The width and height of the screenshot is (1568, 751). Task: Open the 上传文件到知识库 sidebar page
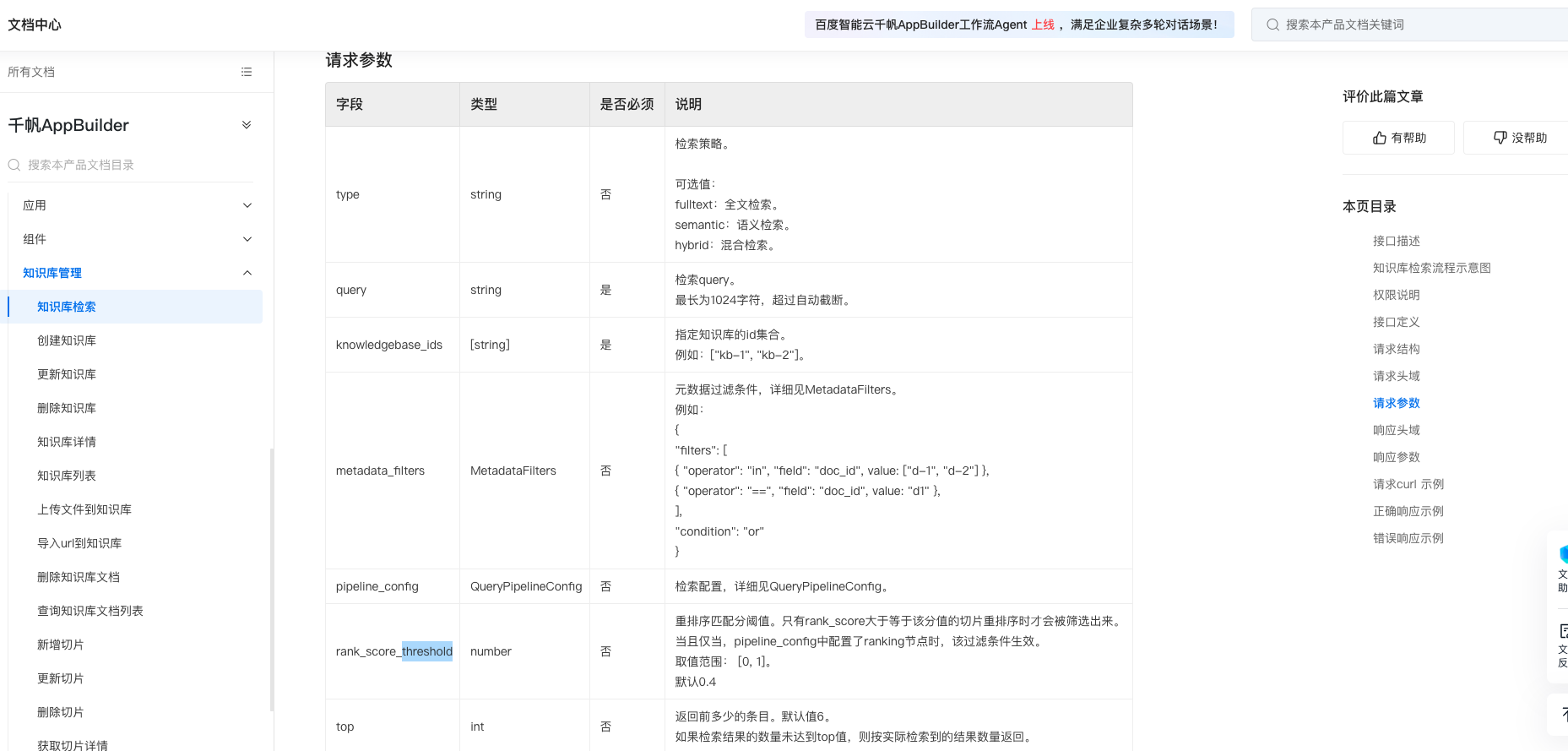coord(84,509)
